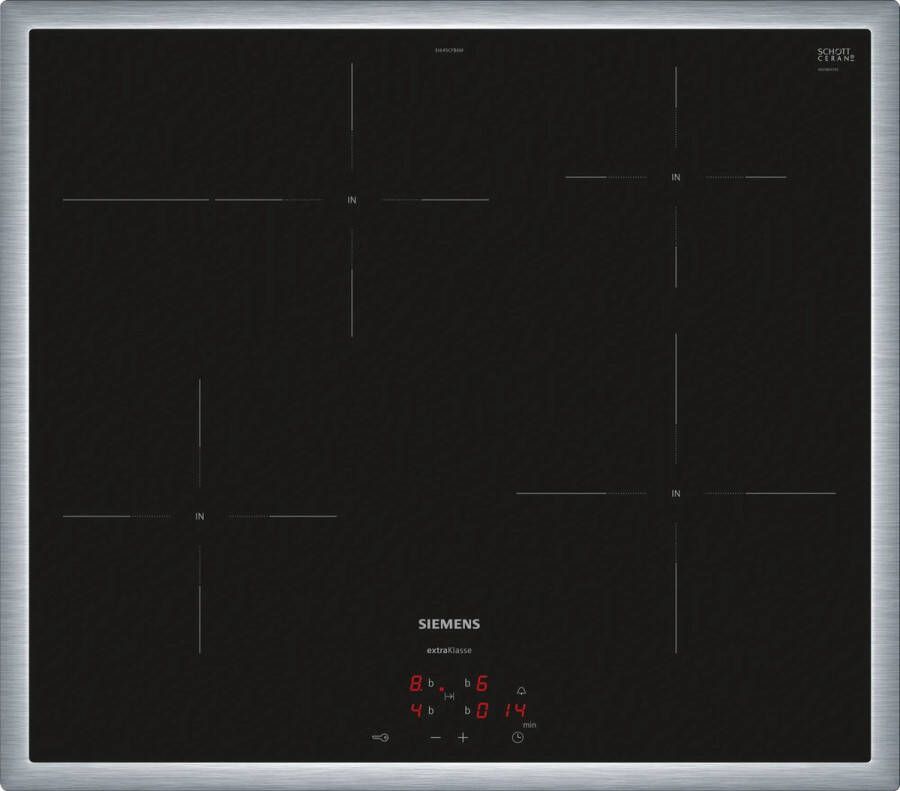Click the IN marker of lower-left zone

coord(200,517)
